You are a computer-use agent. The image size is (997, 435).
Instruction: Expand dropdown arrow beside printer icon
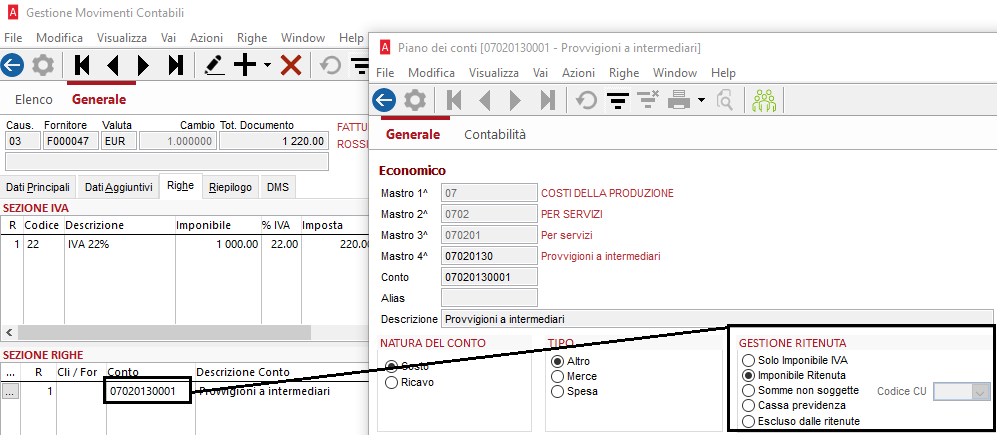(x=701, y=100)
